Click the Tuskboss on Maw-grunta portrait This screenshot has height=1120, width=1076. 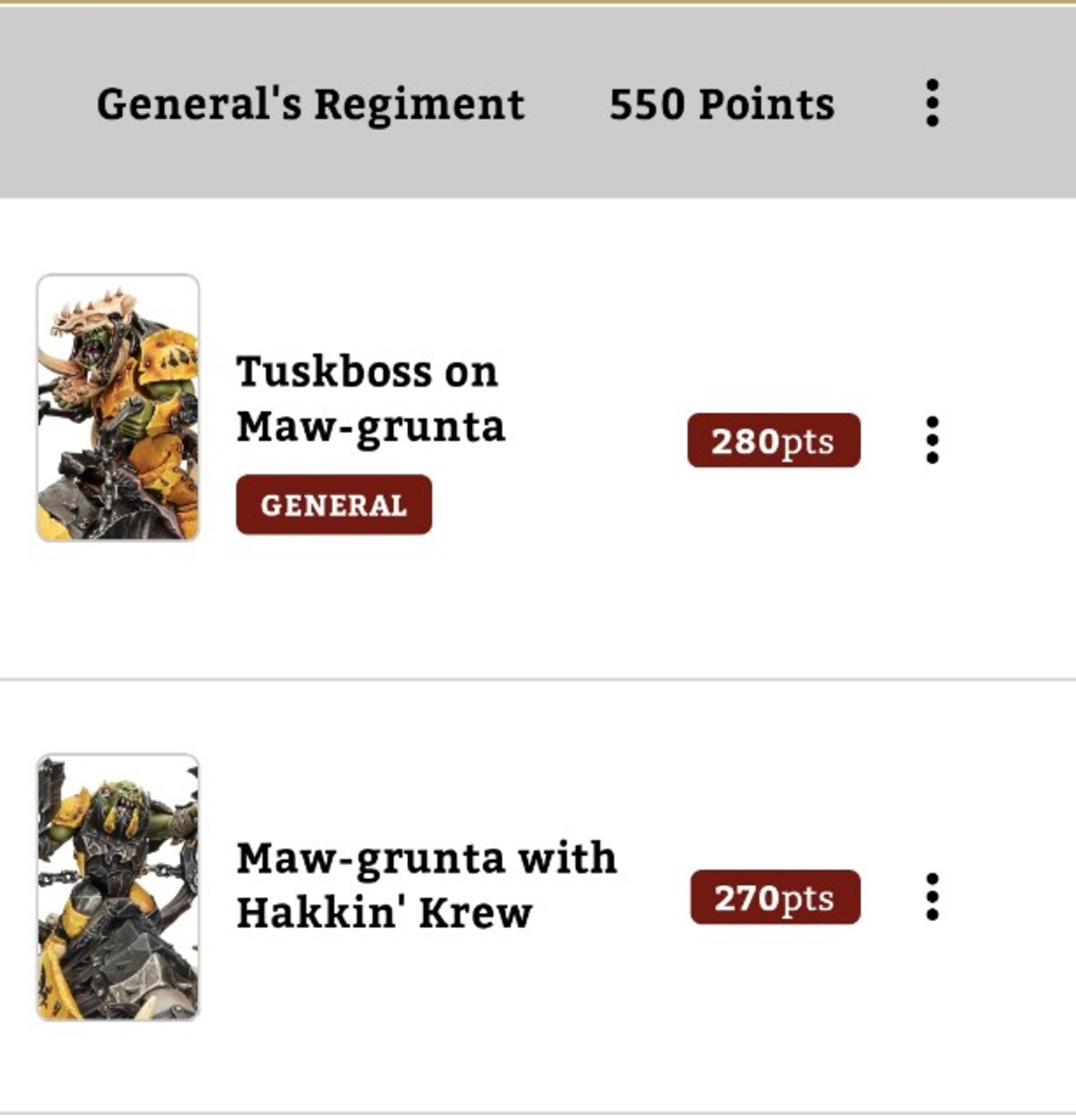coord(118,407)
